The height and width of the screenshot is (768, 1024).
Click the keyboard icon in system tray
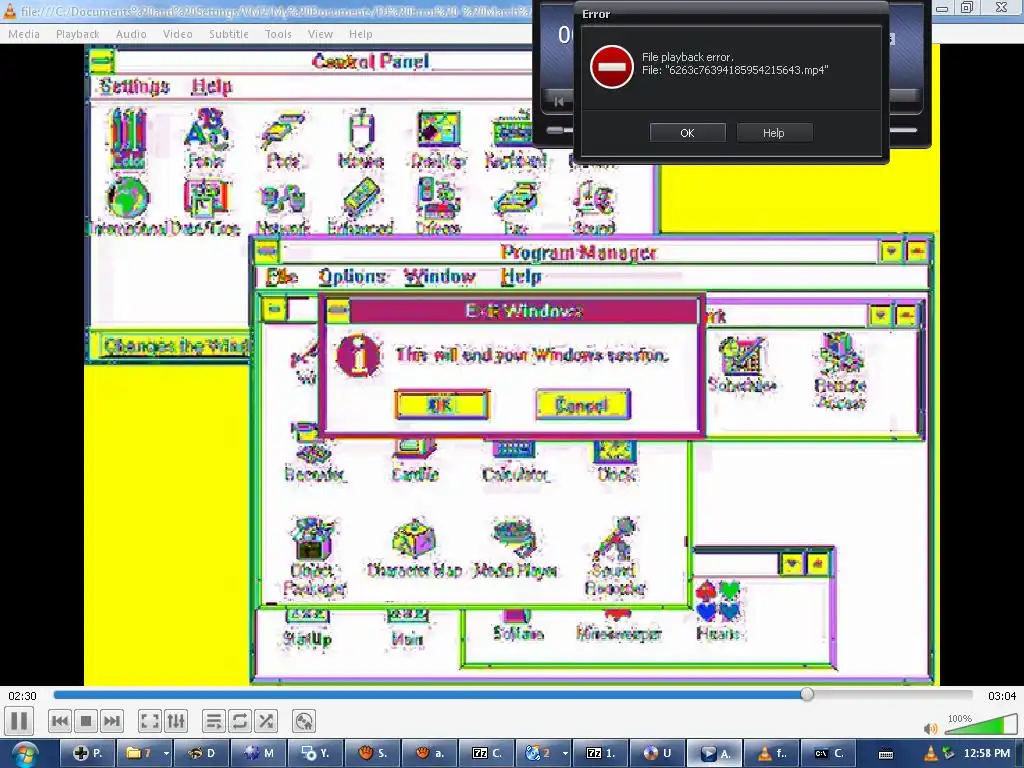coord(886,754)
